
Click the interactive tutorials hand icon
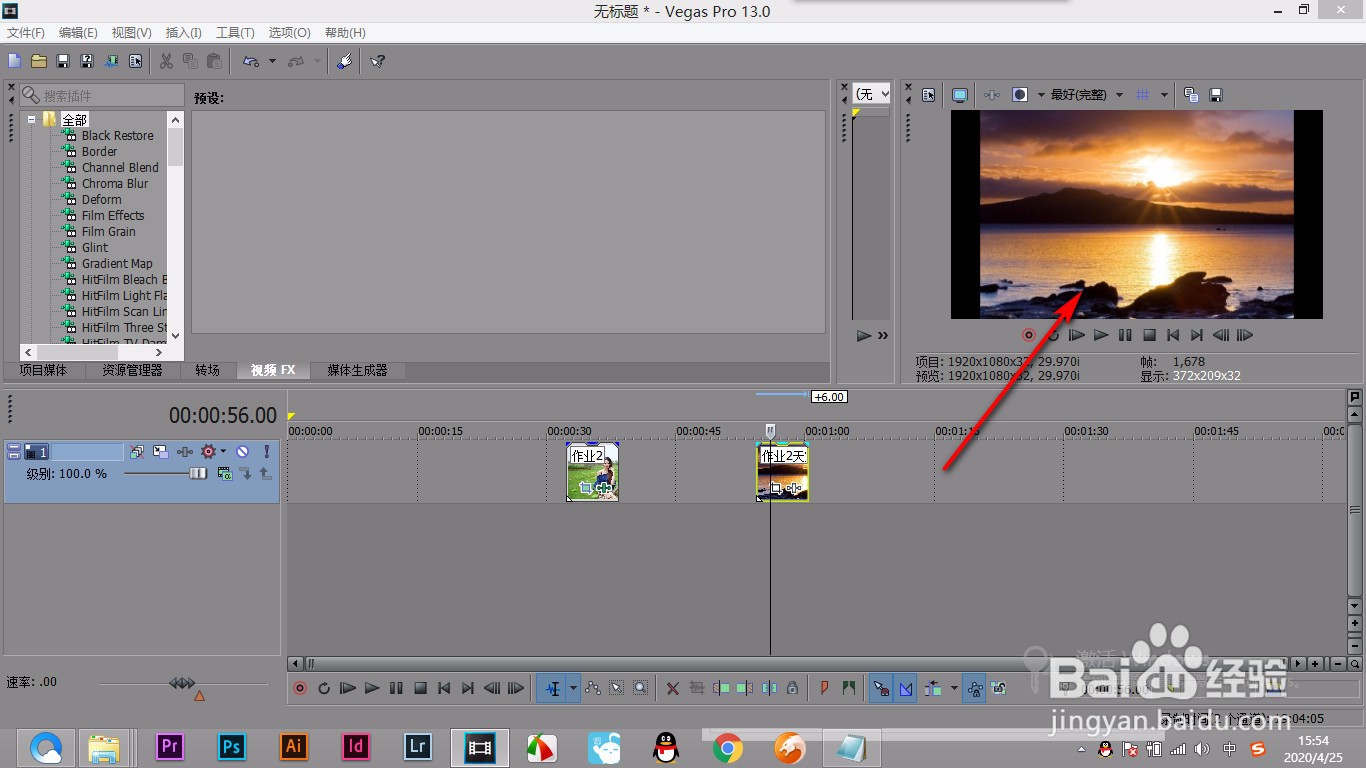click(344, 61)
